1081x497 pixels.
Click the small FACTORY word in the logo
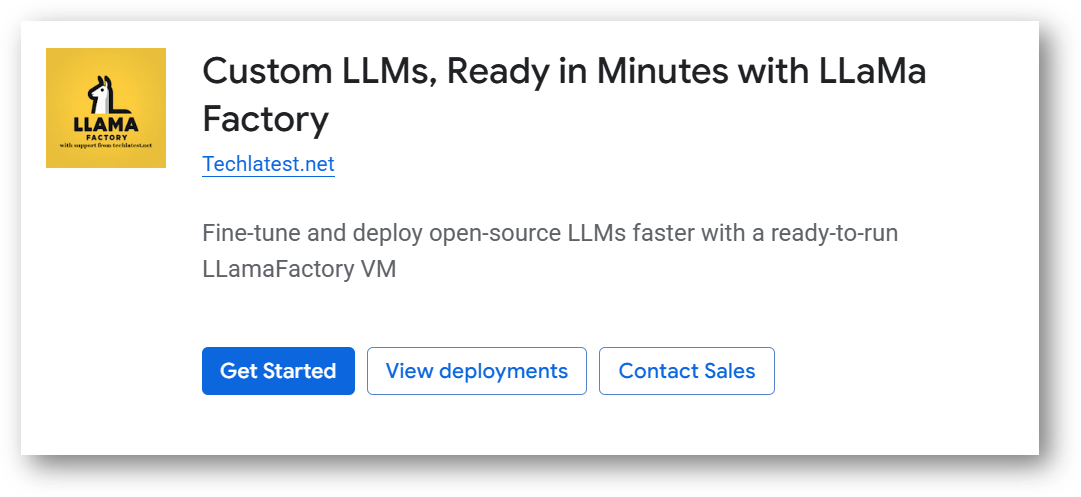(x=105, y=138)
